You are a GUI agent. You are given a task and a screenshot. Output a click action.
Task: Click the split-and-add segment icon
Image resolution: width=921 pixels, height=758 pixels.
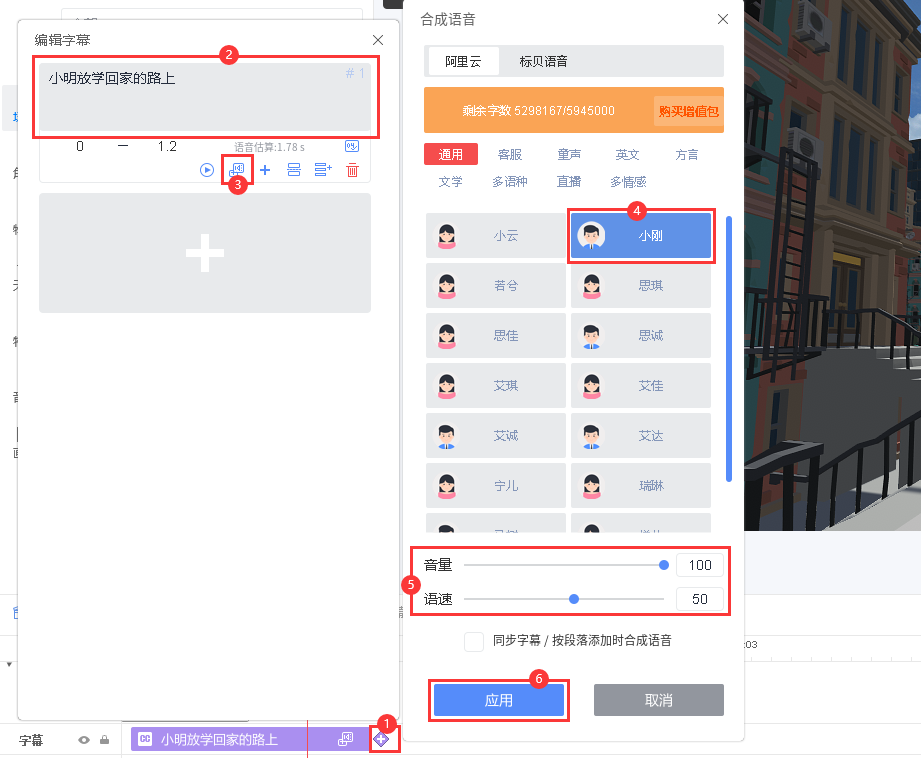tap(322, 170)
